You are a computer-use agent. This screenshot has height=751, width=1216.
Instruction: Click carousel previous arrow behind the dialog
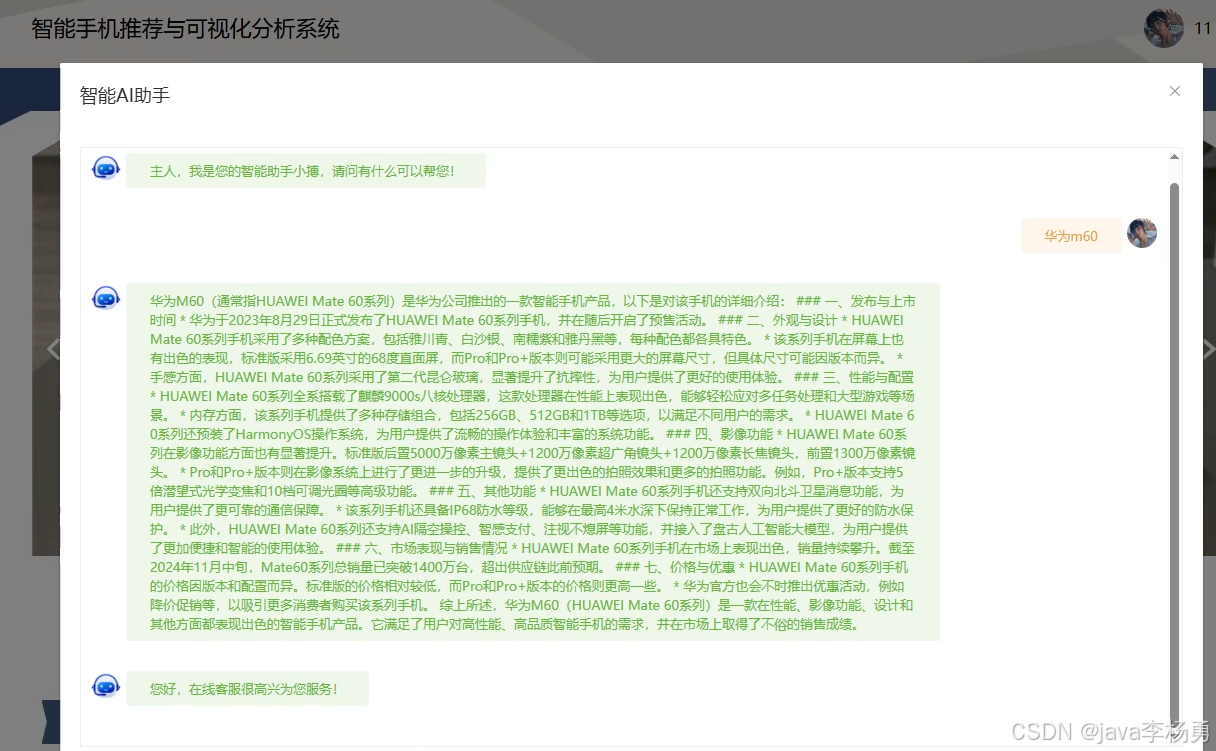pos(53,349)
